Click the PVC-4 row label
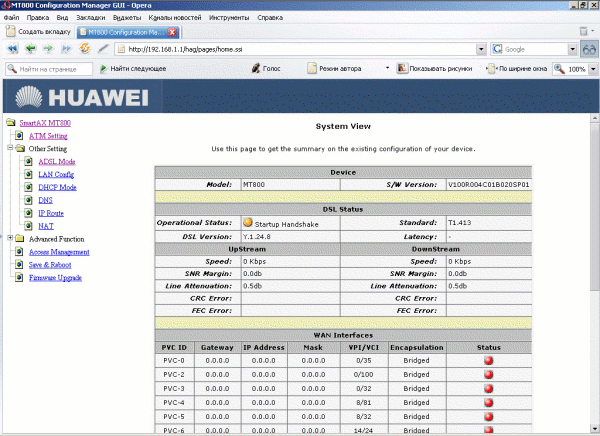Viewport: 600px width, 436px height. click(x=174, y=403)
